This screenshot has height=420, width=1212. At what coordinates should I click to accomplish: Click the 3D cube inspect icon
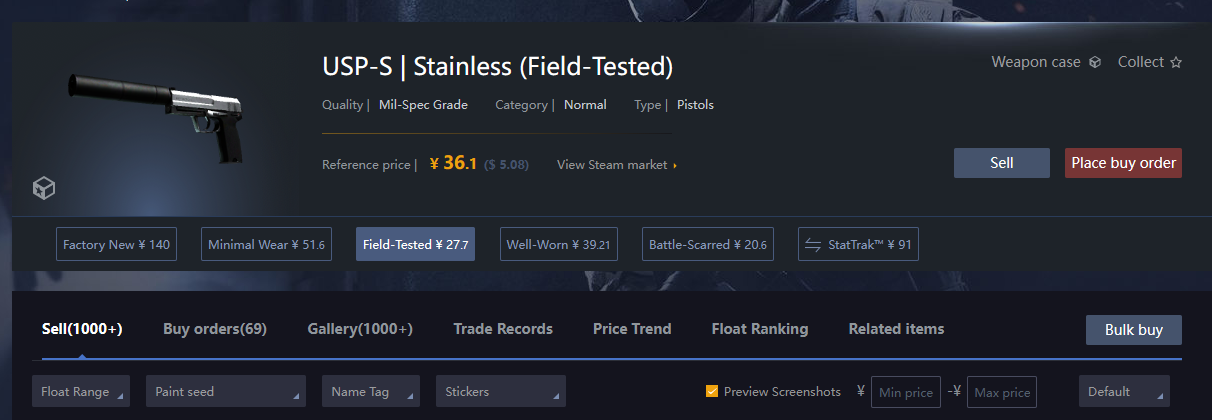point(43,187)
